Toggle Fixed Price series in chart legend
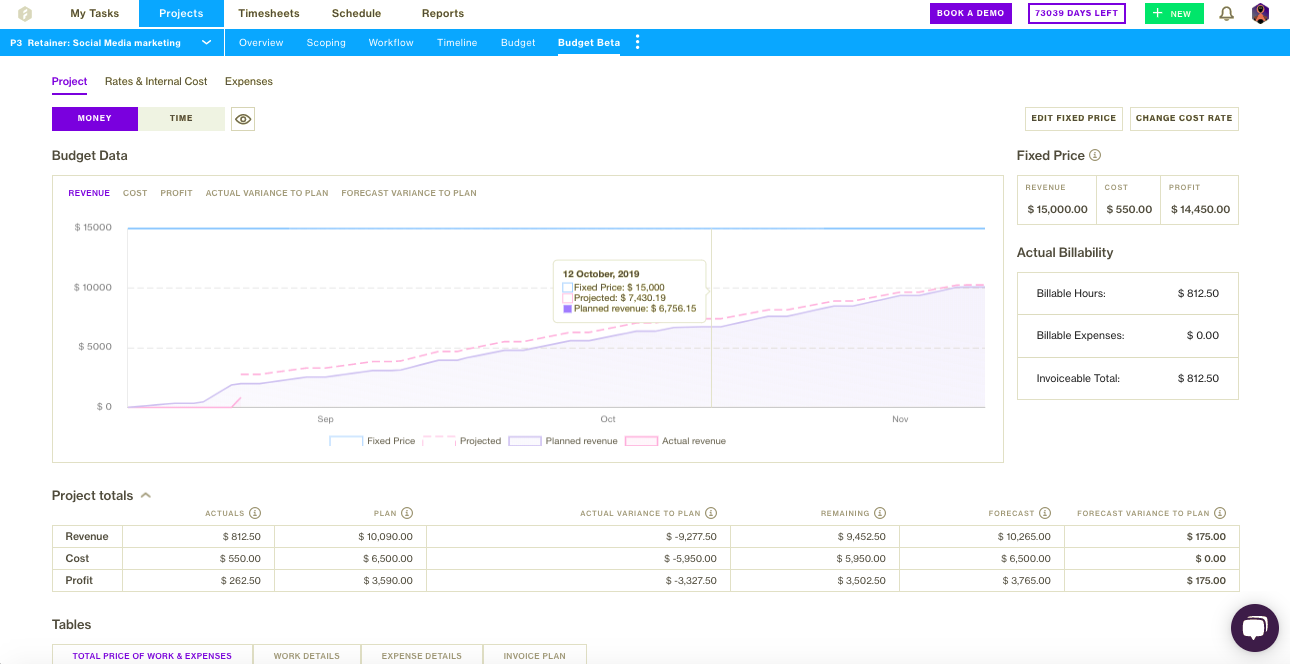This screenshot has width=1290, height=664. (x=373, y=441)
